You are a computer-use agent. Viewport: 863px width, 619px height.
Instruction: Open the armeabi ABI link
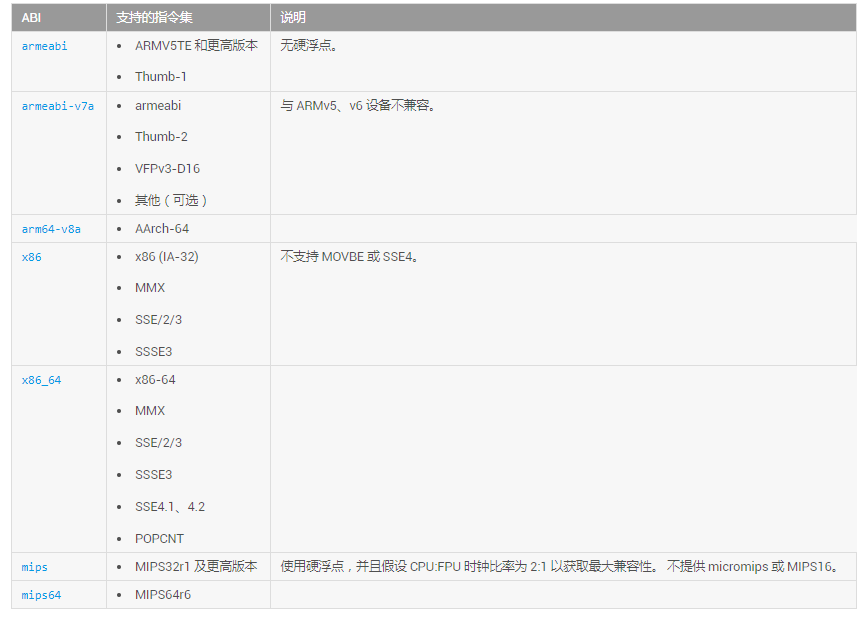click(x=44, y=46)
